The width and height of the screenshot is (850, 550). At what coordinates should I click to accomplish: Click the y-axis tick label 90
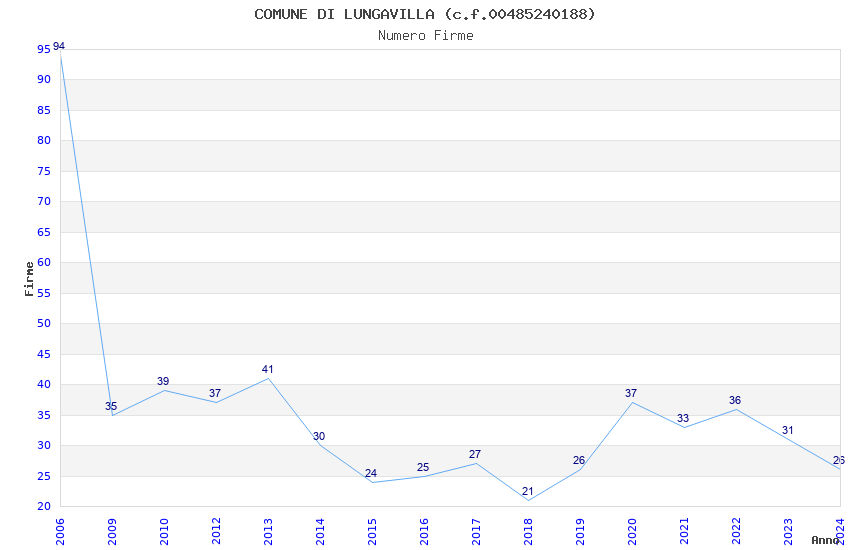(44, 79)
